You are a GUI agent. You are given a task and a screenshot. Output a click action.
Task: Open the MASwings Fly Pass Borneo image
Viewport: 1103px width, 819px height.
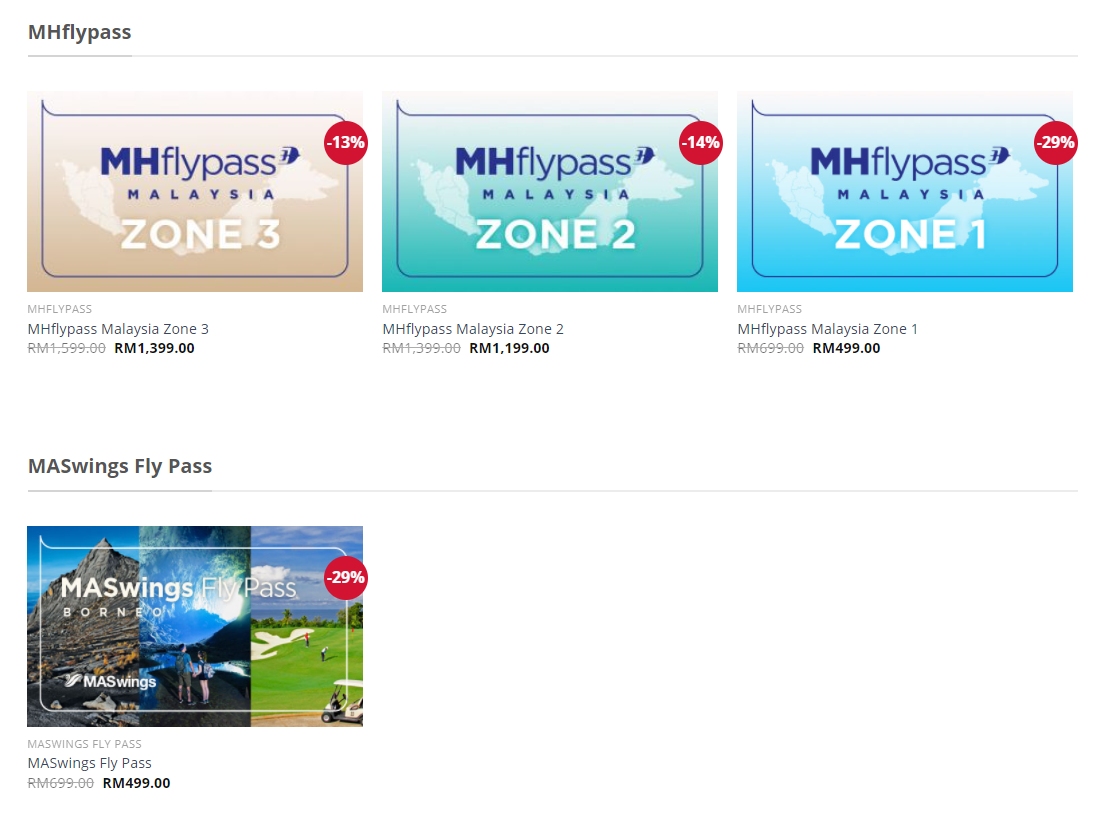point(194,626)
